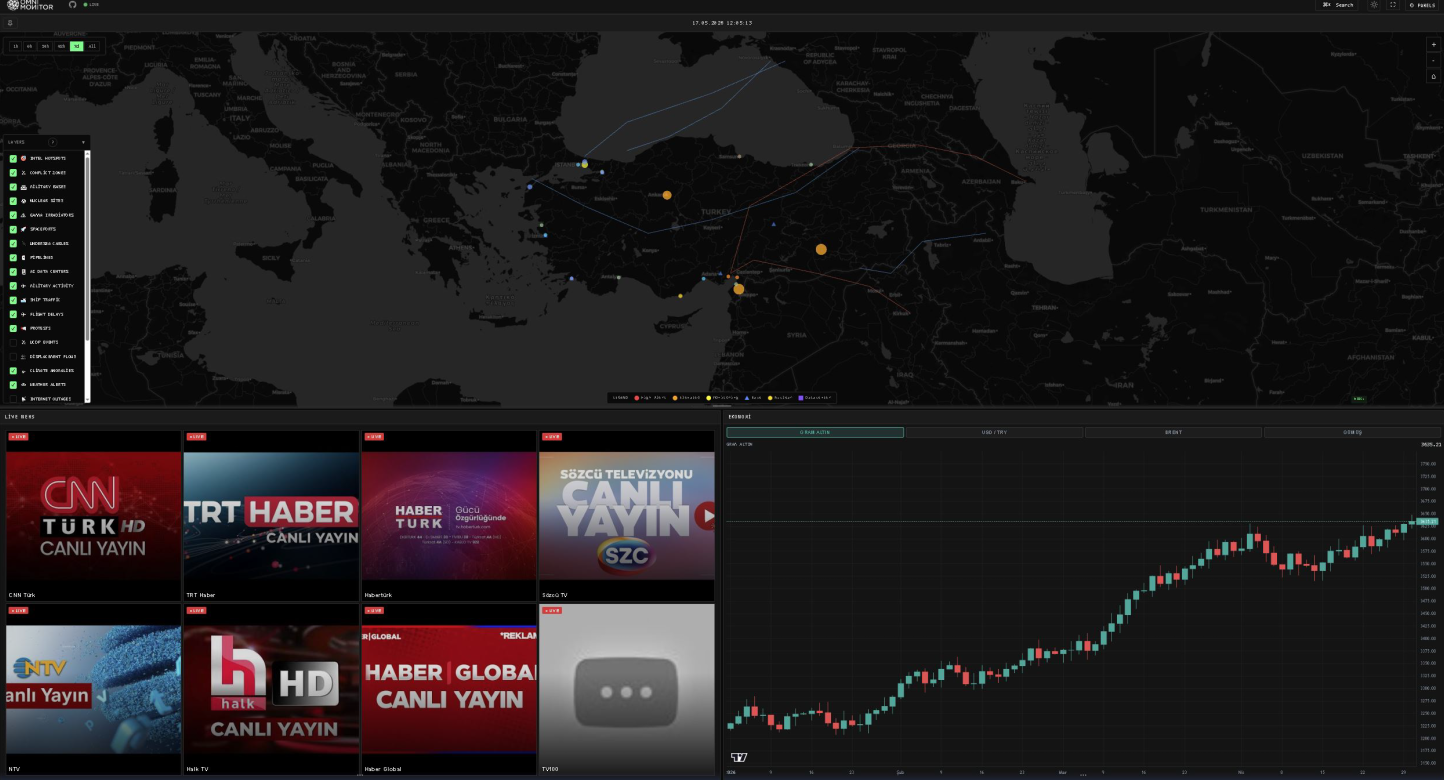Click the Military Activity plane icon

[23, 286]
